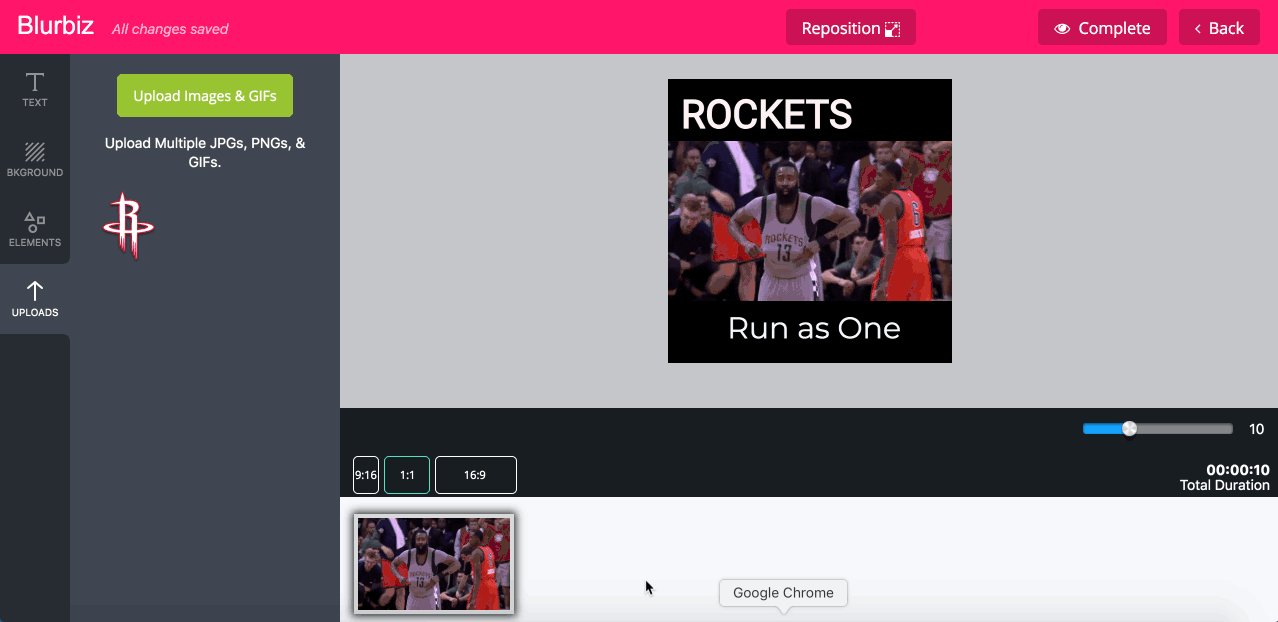1278x622 pixels.
Task: Open the Text tool panel
Action: (35, 89)
